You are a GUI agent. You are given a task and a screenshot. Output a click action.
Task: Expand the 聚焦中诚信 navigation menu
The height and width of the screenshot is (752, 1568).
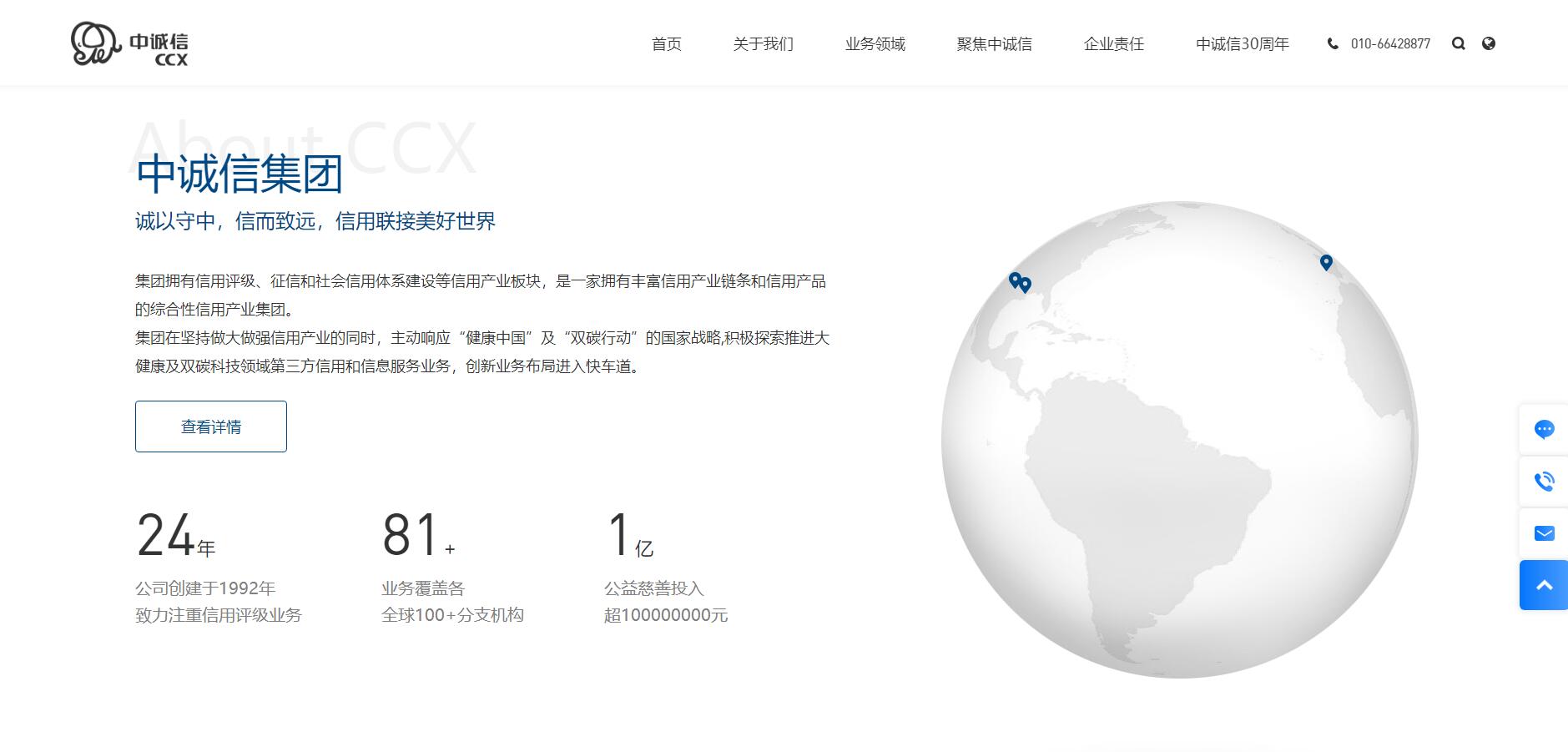pyautogui.click(x=994, y=44)
